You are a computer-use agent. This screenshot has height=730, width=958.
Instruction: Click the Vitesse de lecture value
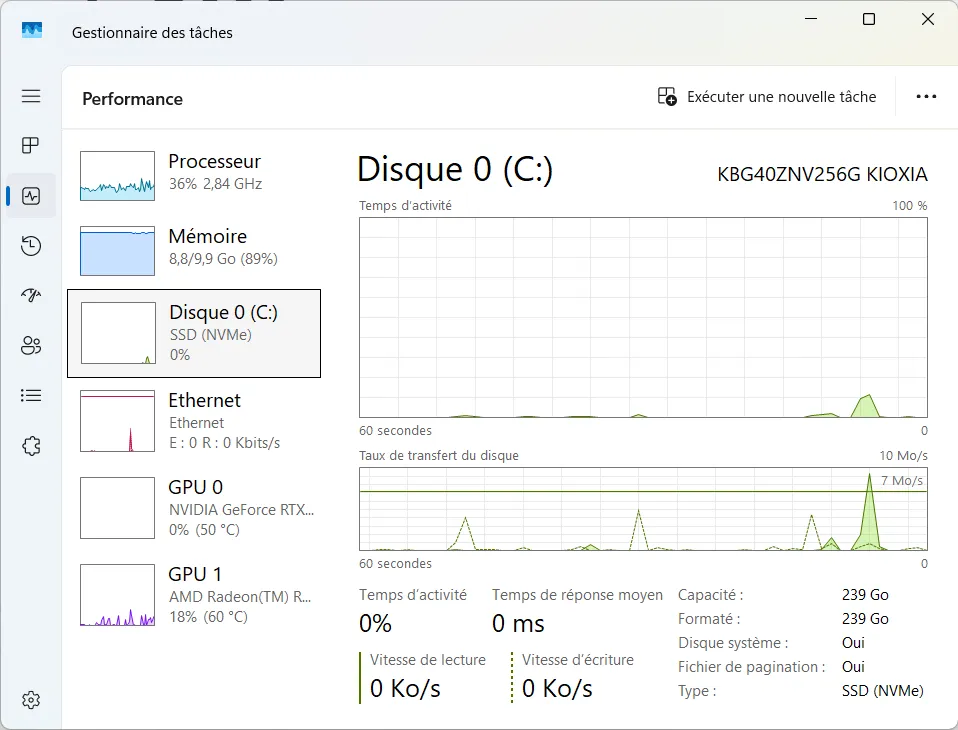[x=405, y=688]
